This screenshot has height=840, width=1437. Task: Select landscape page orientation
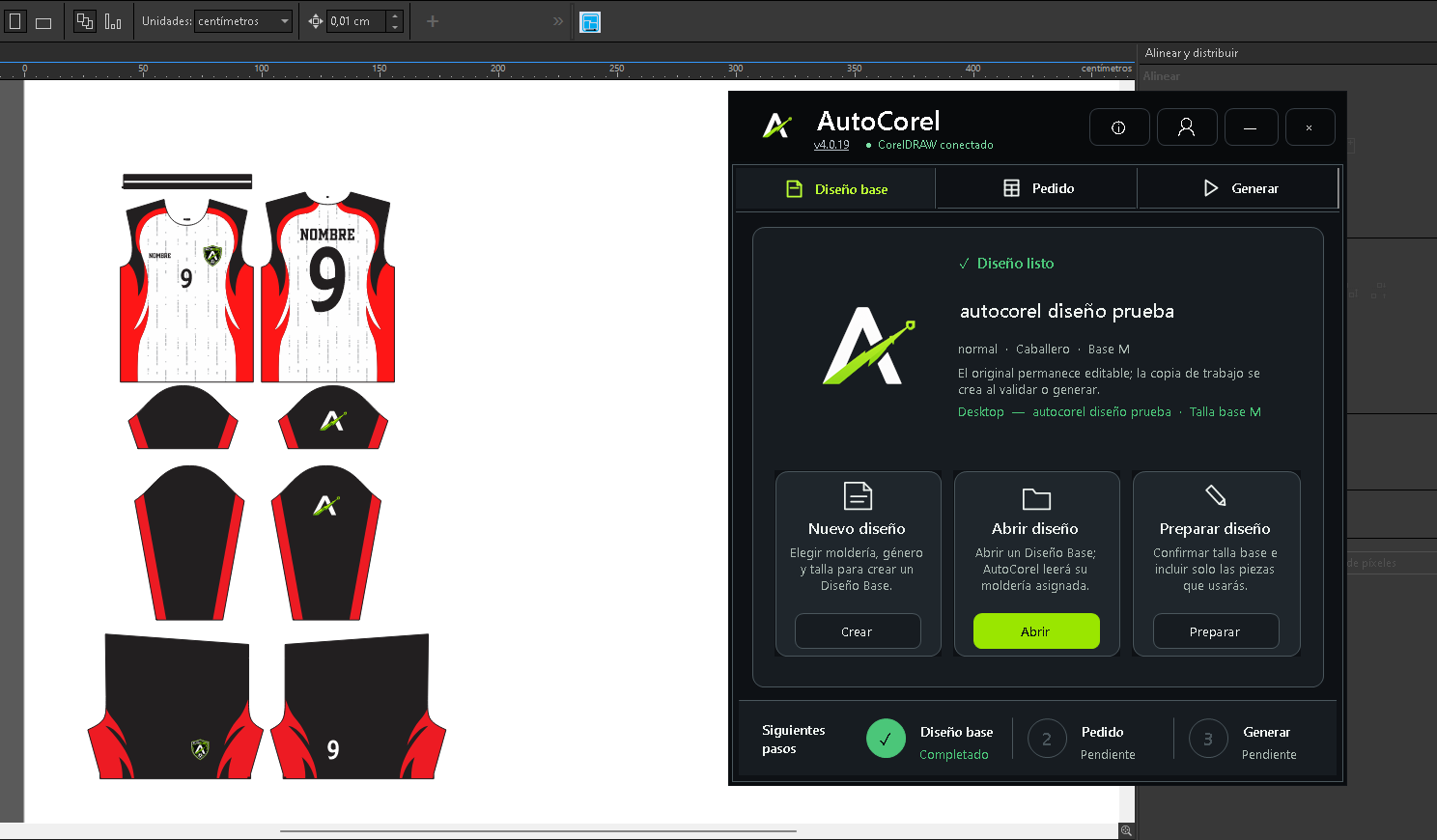[43, 22]
